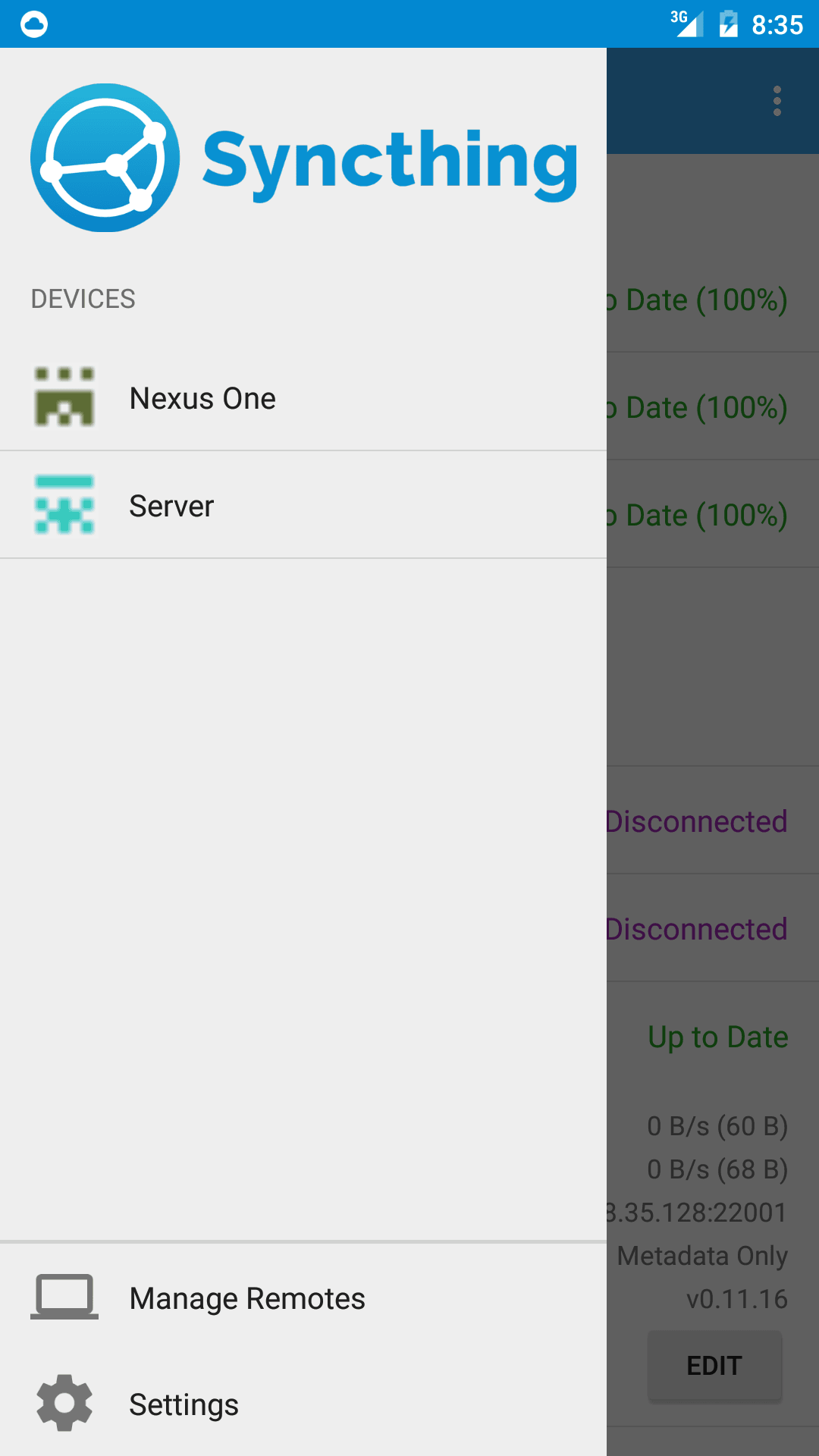The image size is (819, 1456).
Task: Tap the 3G signal indicator
Action: click(x=686, y=24)
